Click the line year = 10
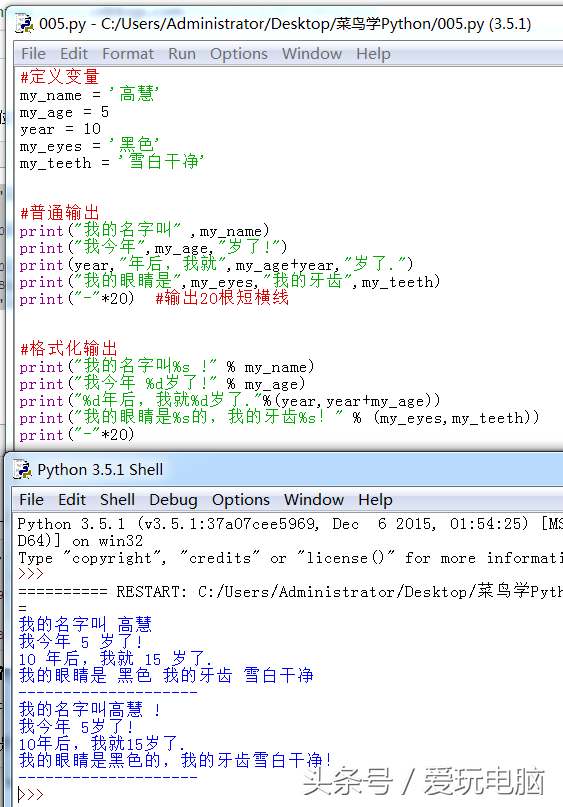 click(x=61, y=129)
